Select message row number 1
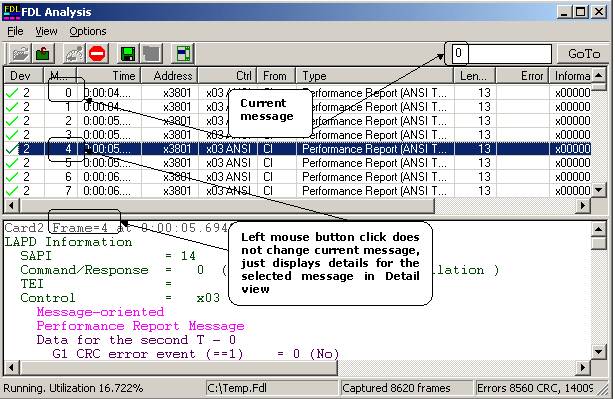This screenshot has width=615, height=399. 297,107
